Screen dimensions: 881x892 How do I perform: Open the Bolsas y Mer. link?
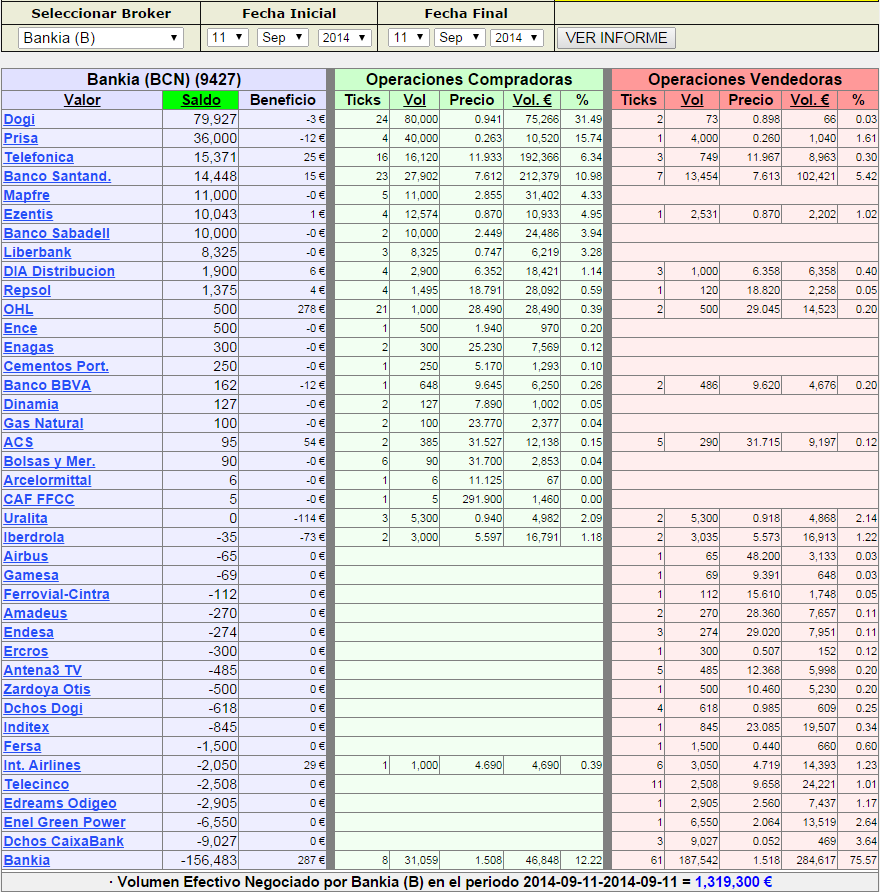point(49,461)
